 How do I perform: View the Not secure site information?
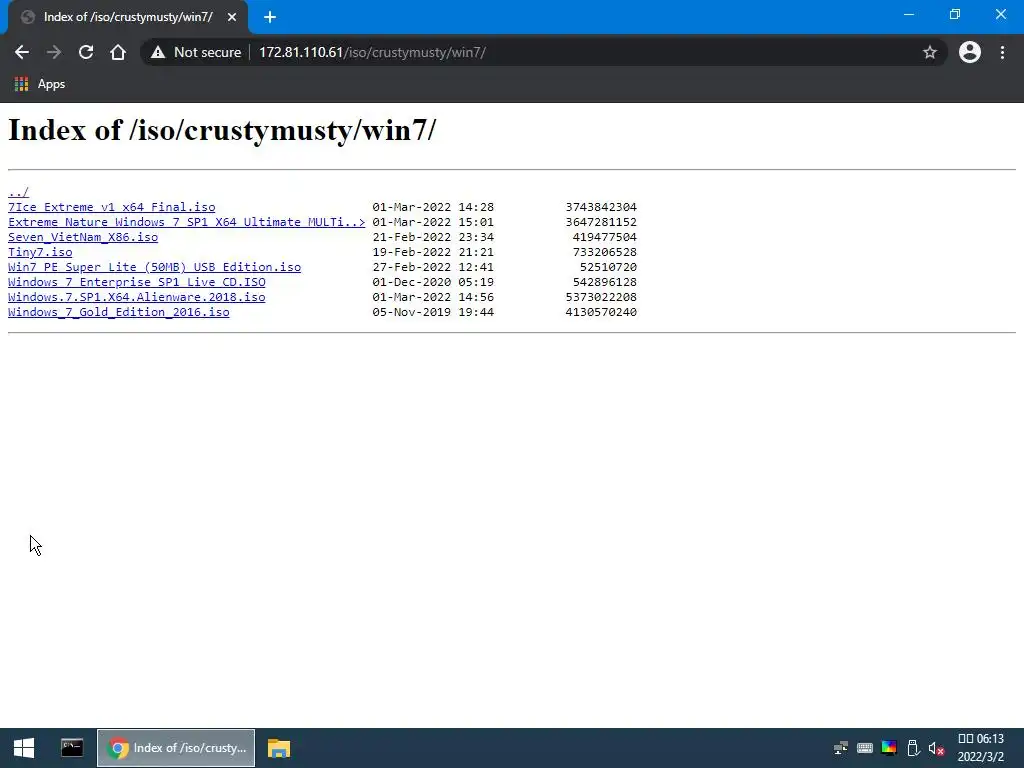[x=196, y=52]
